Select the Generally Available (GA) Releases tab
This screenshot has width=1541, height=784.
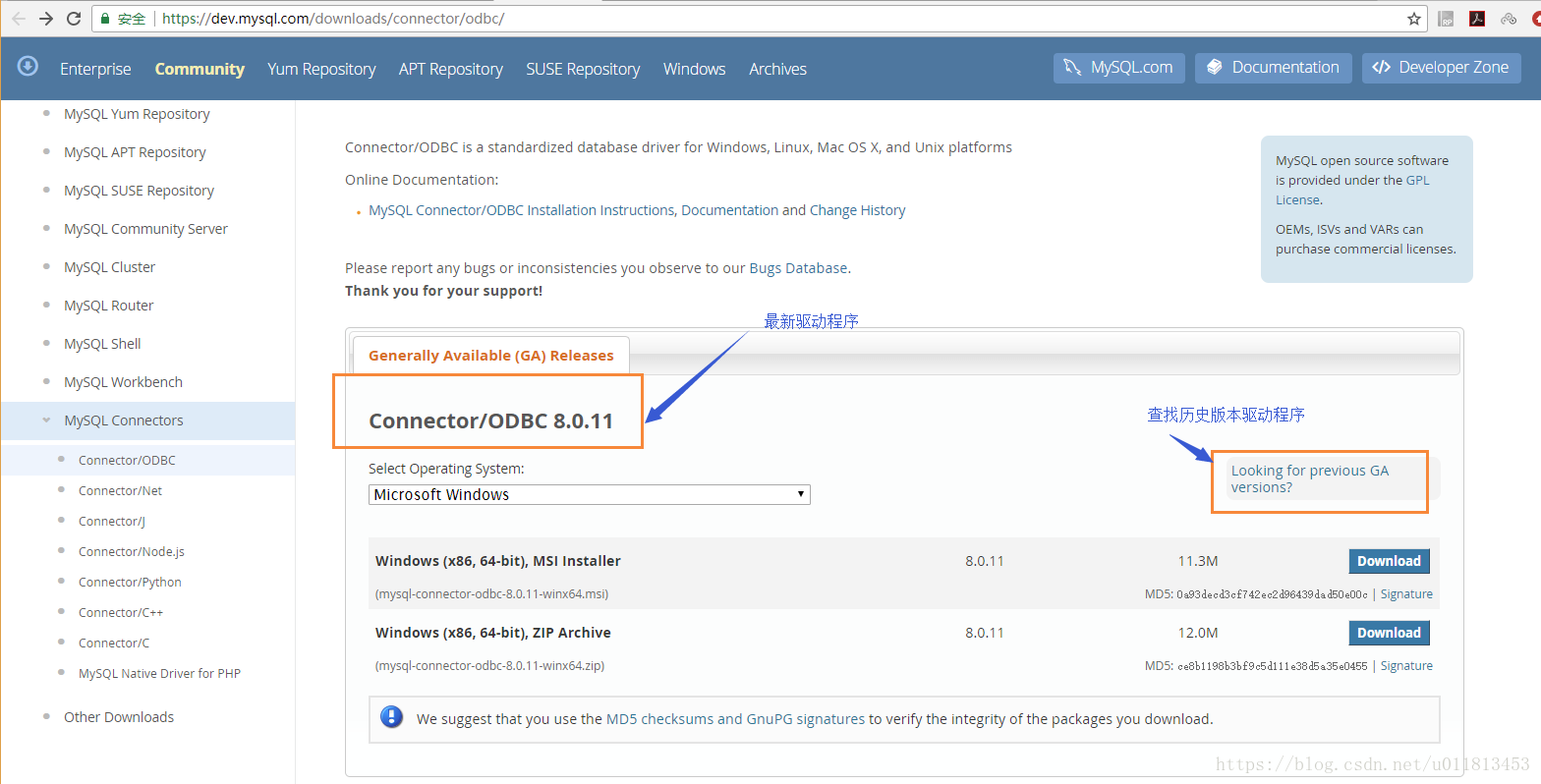490,356
